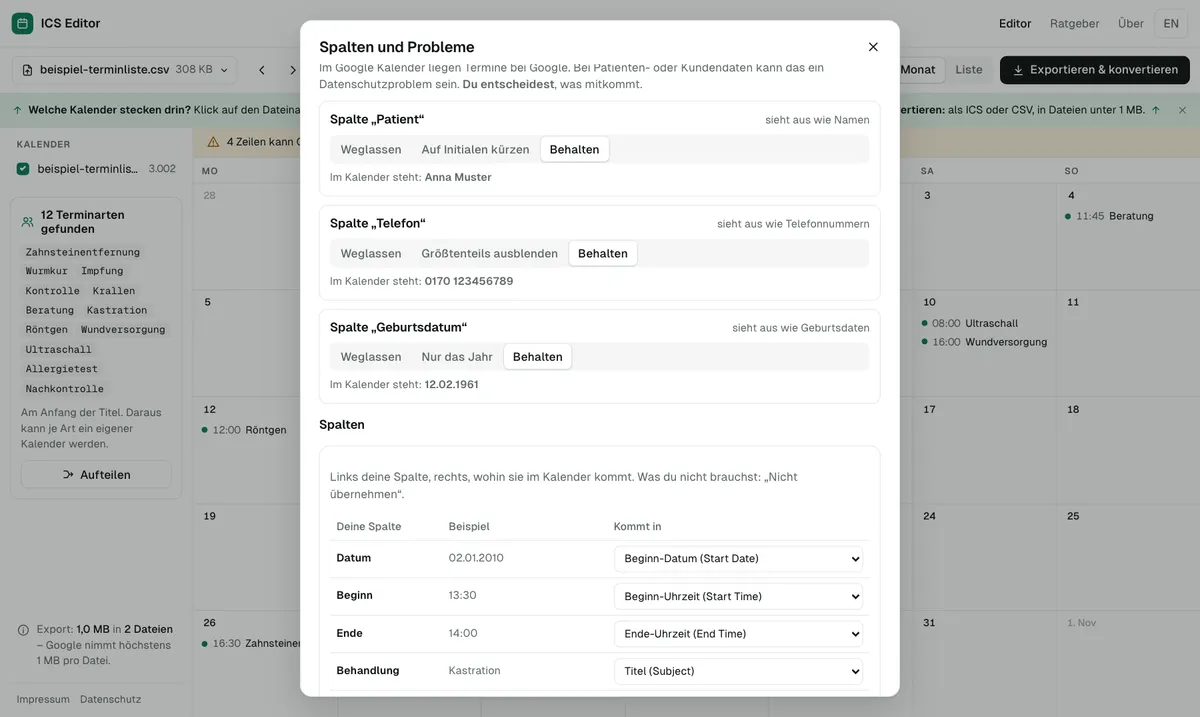Pick 'Größtenteils ausblenden' for Telefon
This screenshot has width=1200, height=717.
pyautogui.click(x=489, y=253)
